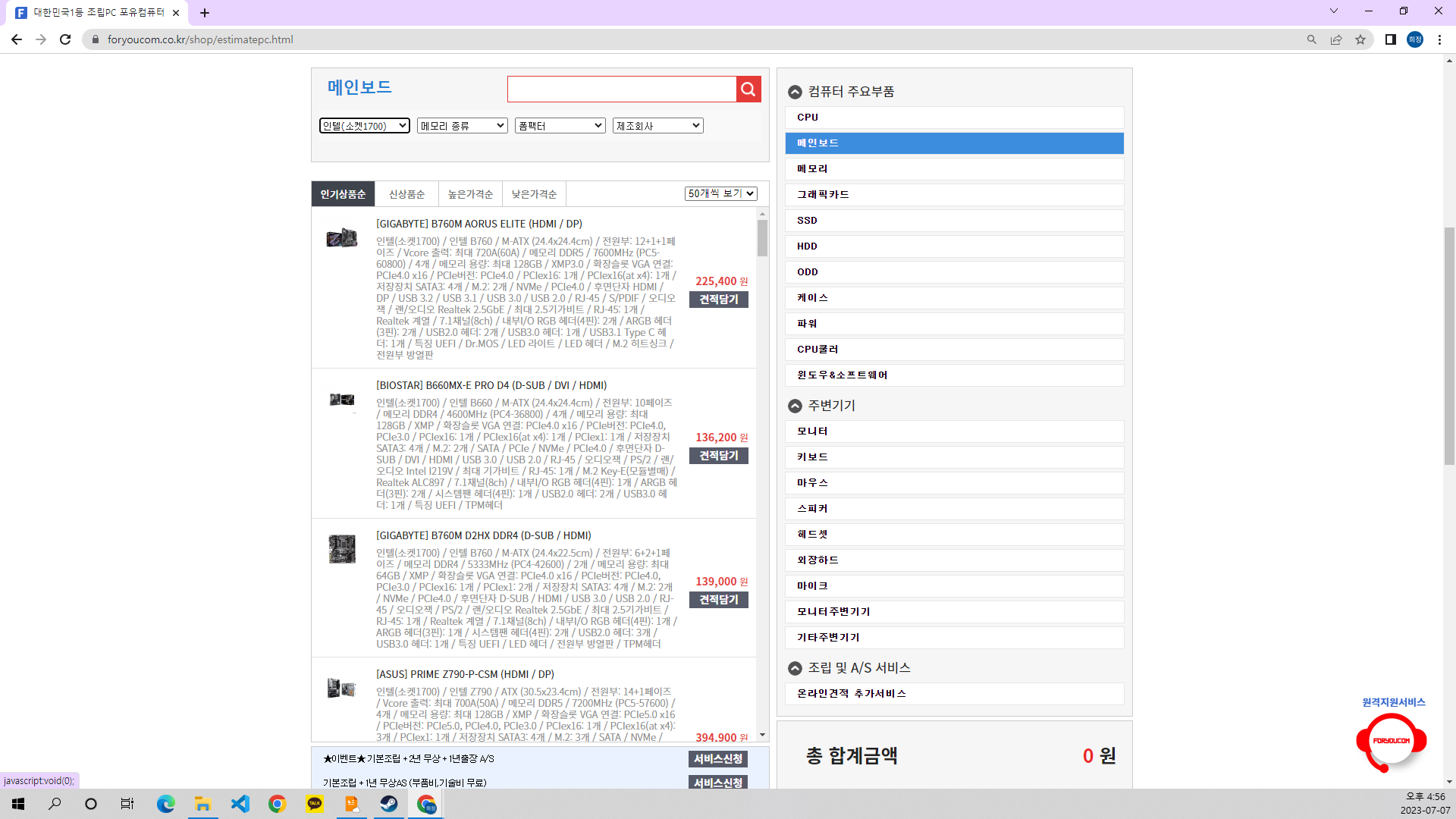Reload the page
Viewport: 1456px width, 819px height.
pos(65,39)
